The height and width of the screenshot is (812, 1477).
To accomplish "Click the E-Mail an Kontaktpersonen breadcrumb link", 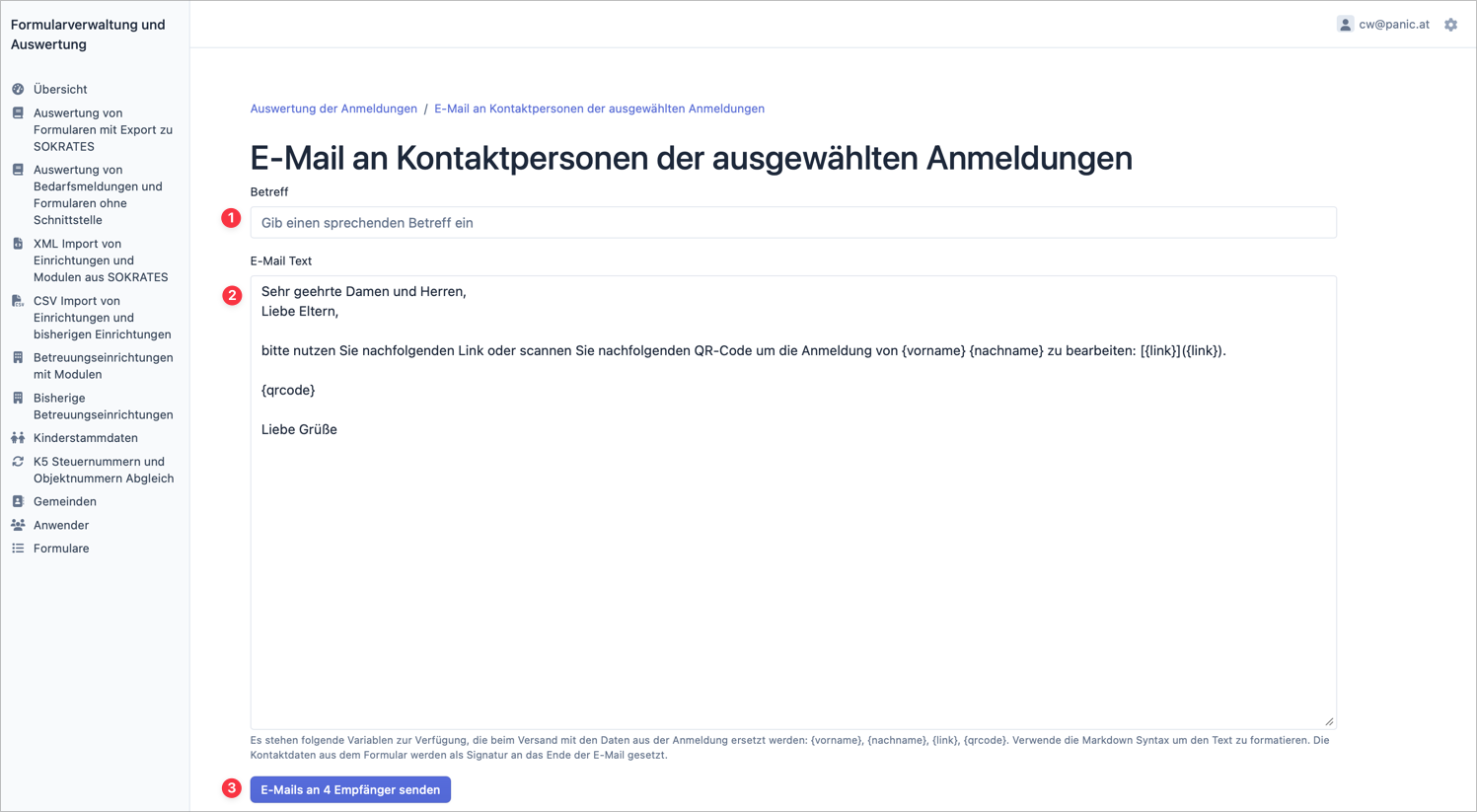I will click(x=599, y=109).
